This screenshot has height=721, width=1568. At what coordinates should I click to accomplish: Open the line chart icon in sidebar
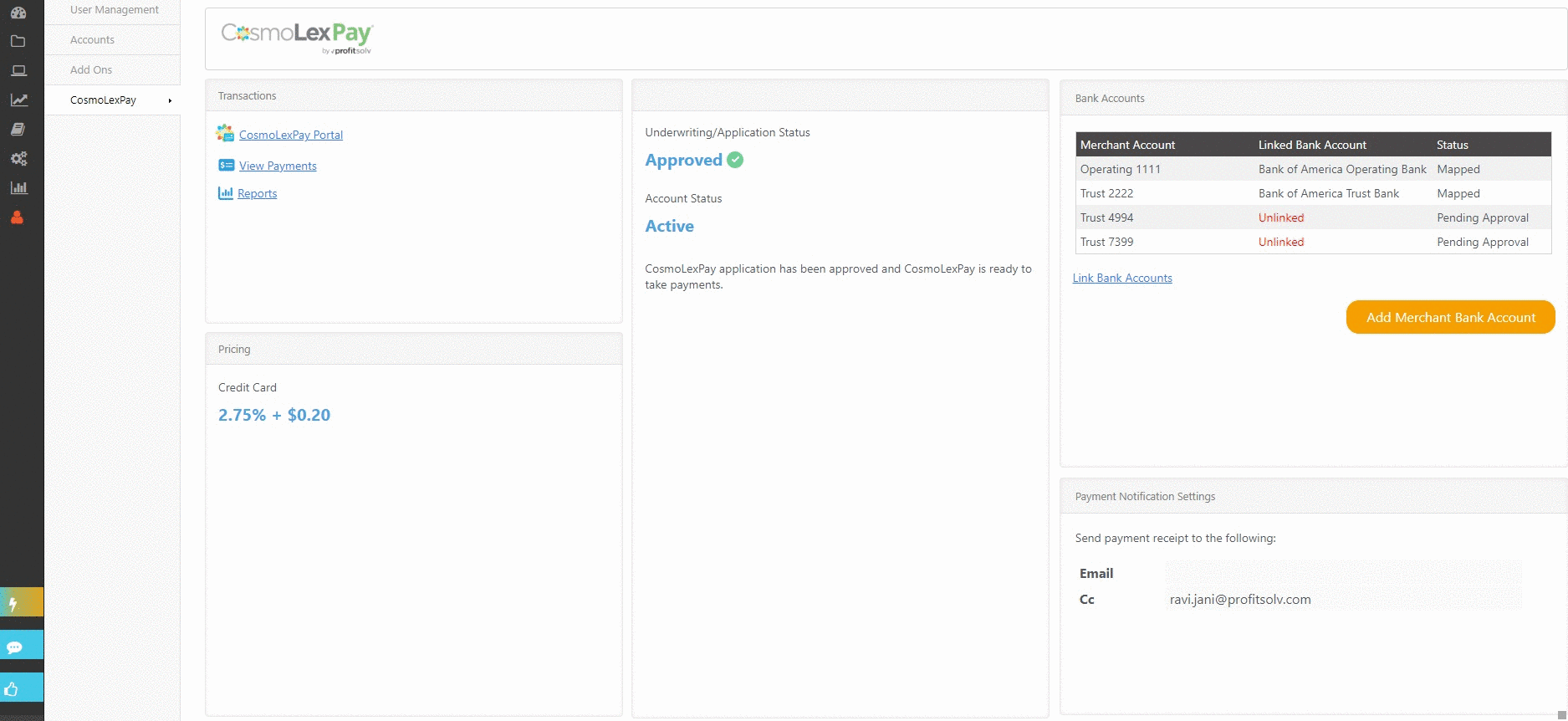click(x=18, y=100)
